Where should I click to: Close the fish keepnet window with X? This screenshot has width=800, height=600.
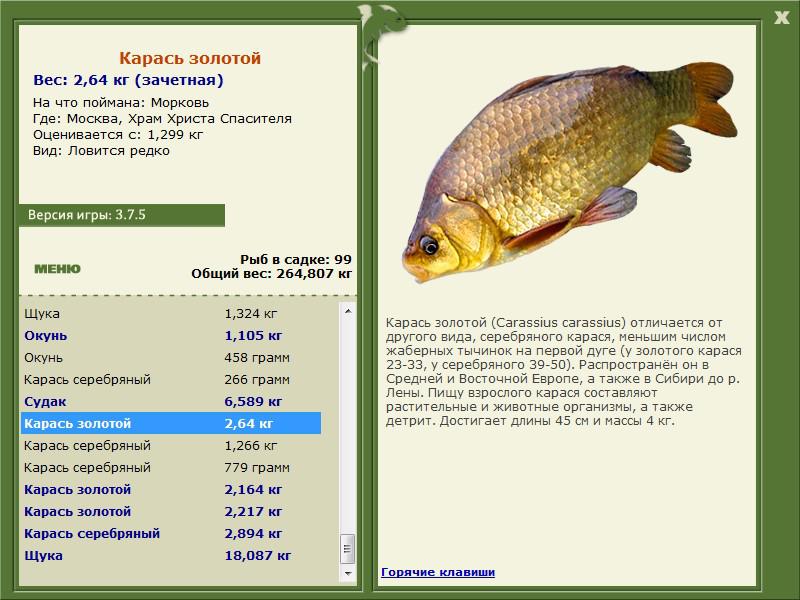pos(781,18)
